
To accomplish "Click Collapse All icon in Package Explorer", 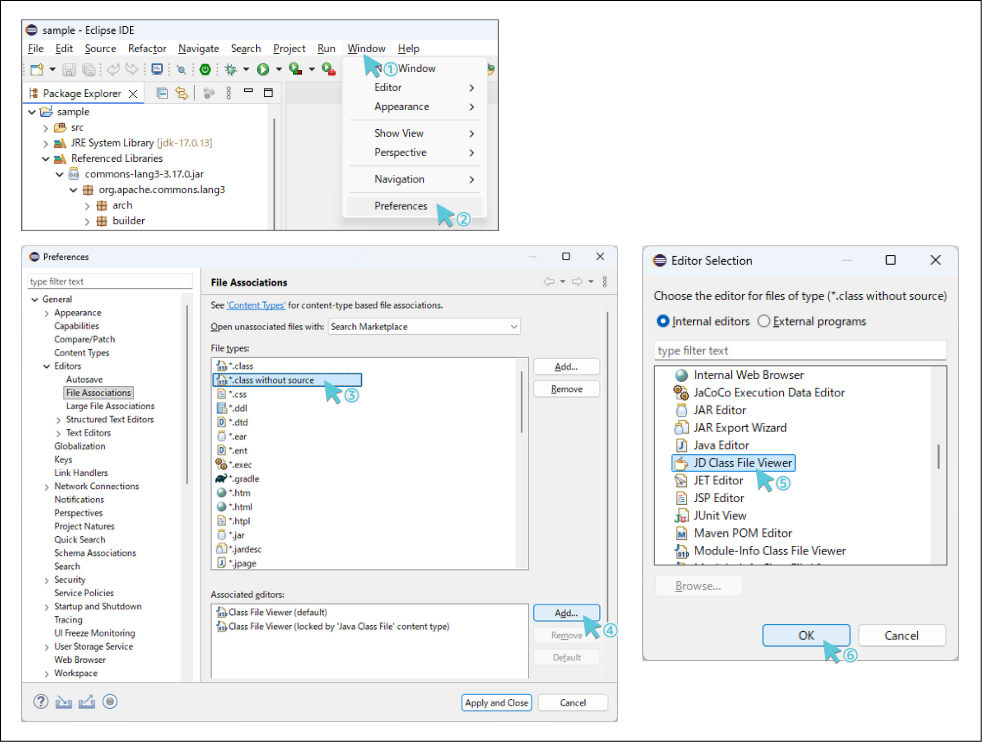I will (x=162, y=93).
